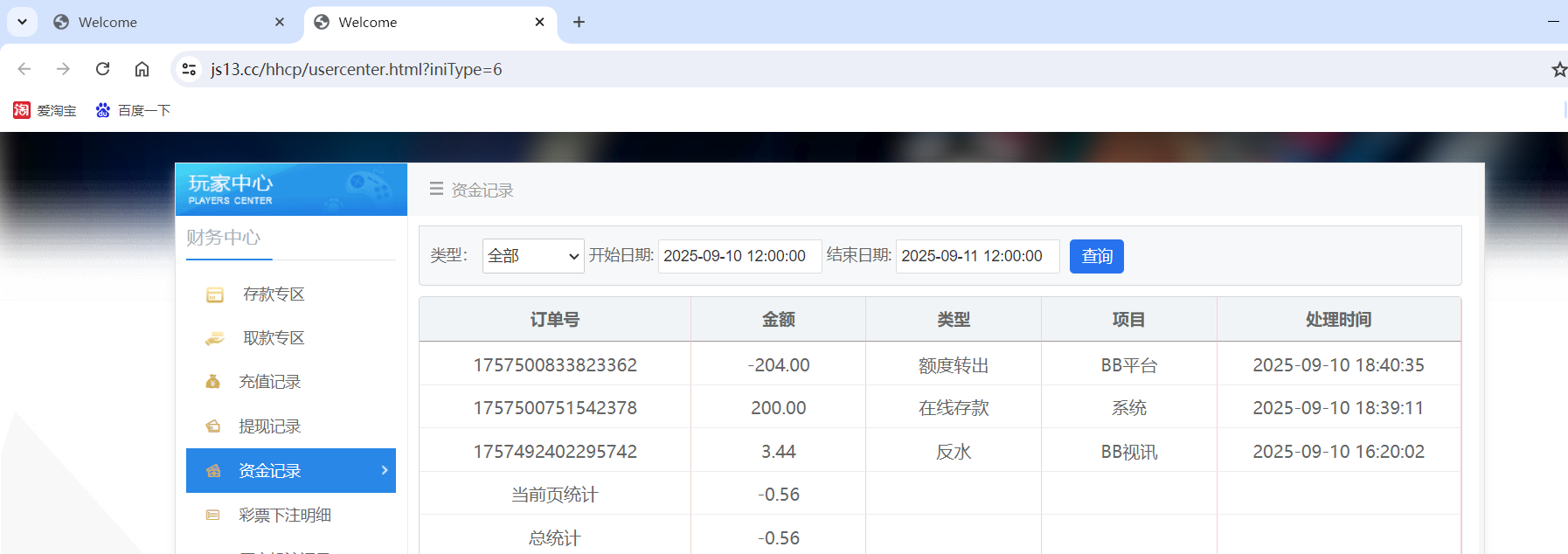Click the BB平台 project cell
This screenshot has width=1568, height=554.
click(x=1128, y=365)
